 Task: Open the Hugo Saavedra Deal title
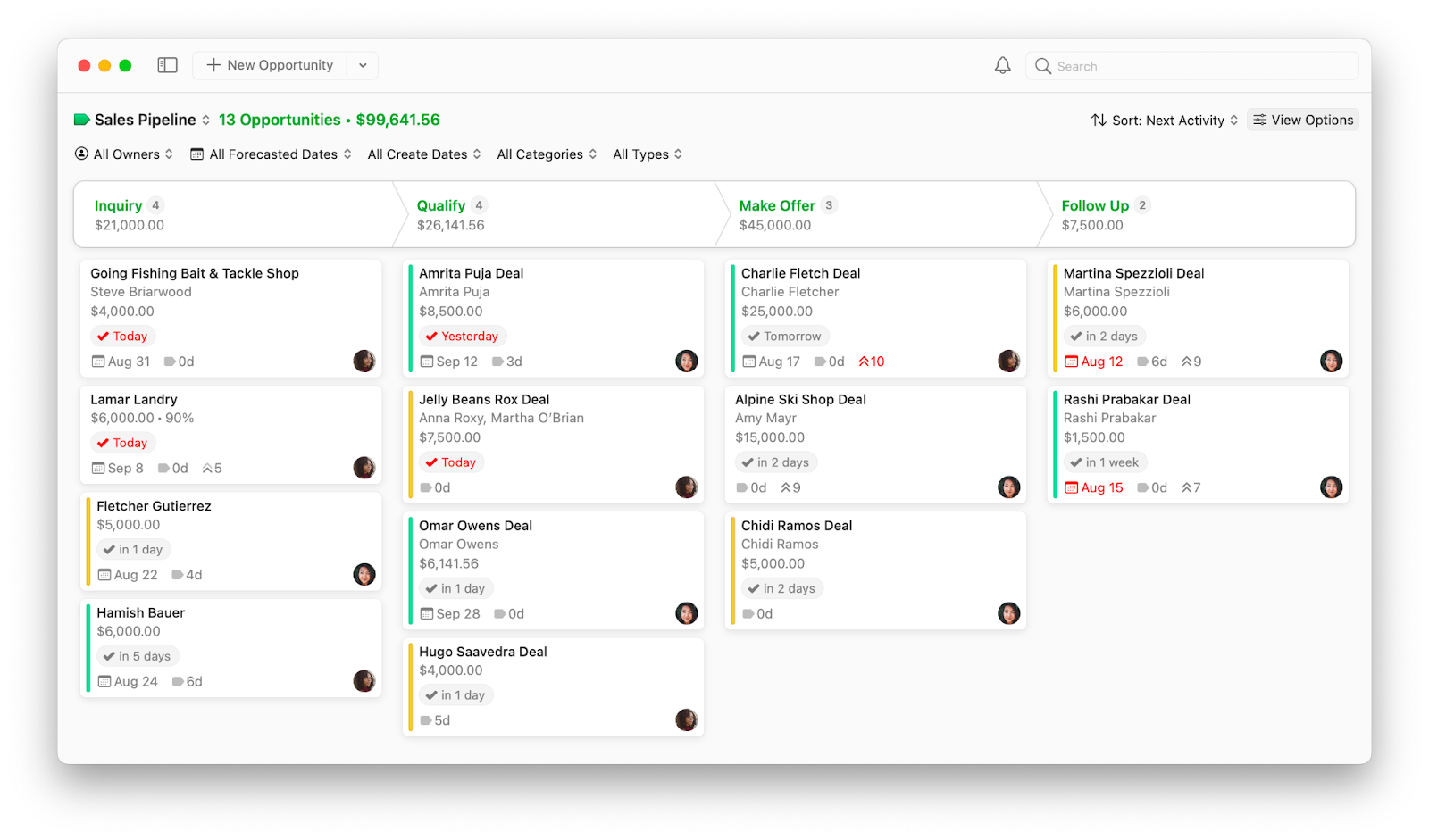click(483, 652)
